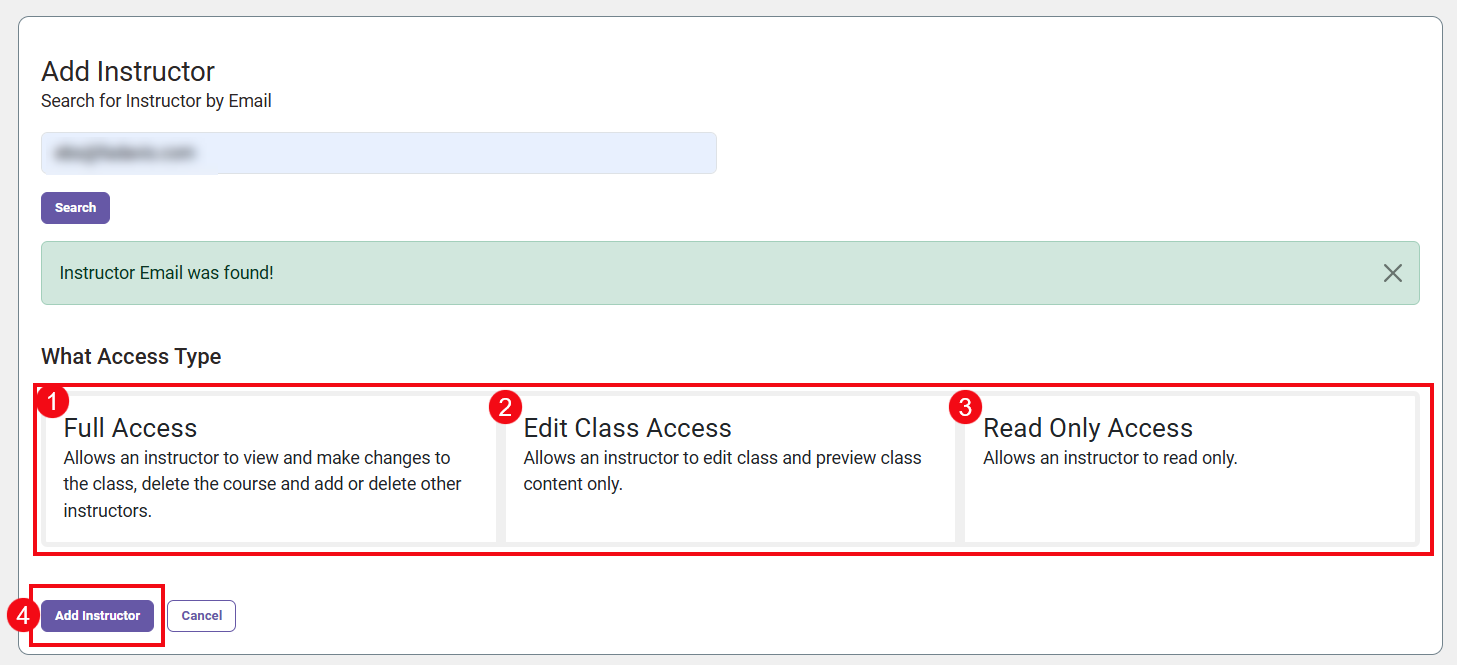Click the Full Access description text

(262, 484)
